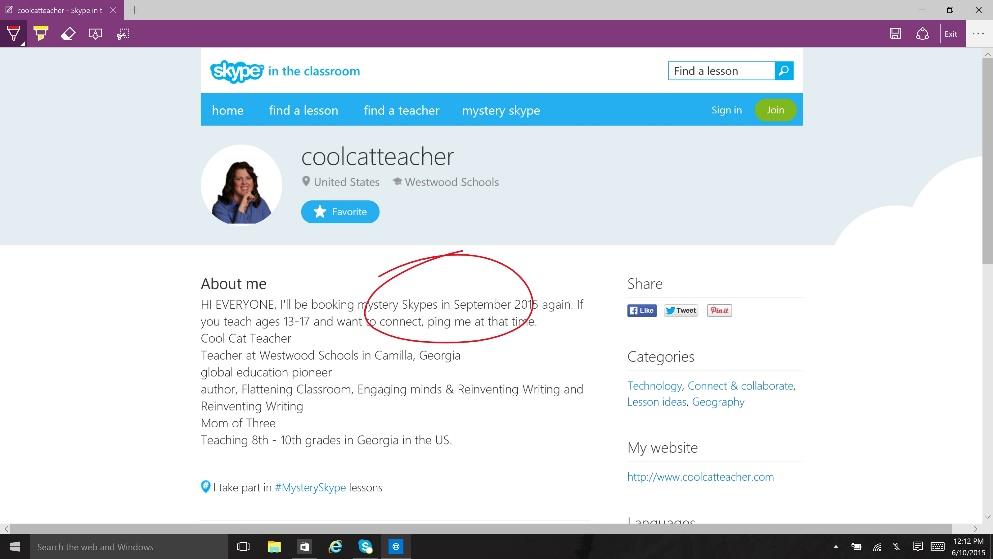Open the Action Center notifications icon
The width and height of the screenshot is (993, 559).
(917, 547)
